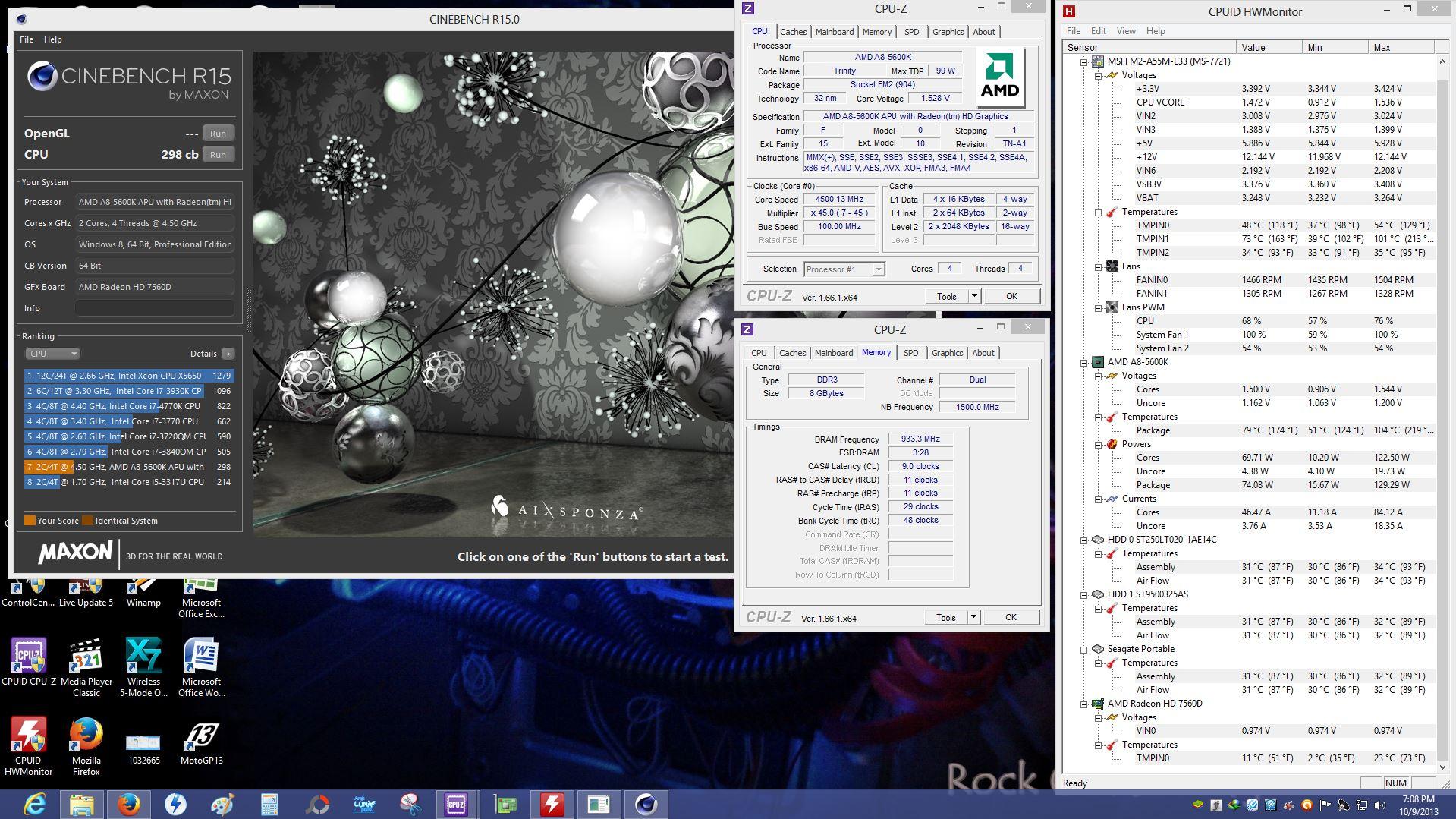Open Tools dropdown arrow in CPU-Z CPU window
1456x819 pixels.
974,296
